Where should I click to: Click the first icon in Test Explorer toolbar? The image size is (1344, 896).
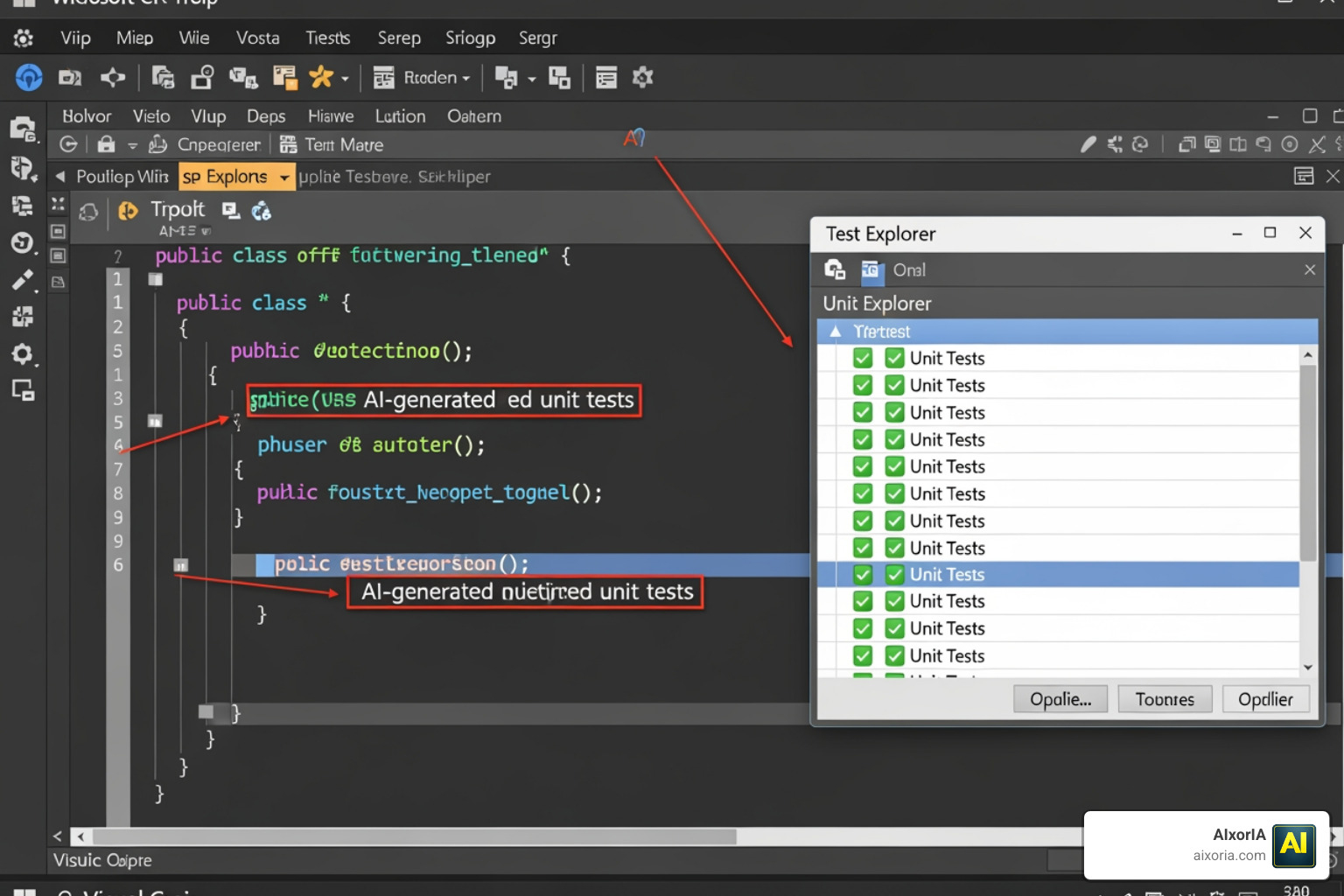click(x=835, y=269)
